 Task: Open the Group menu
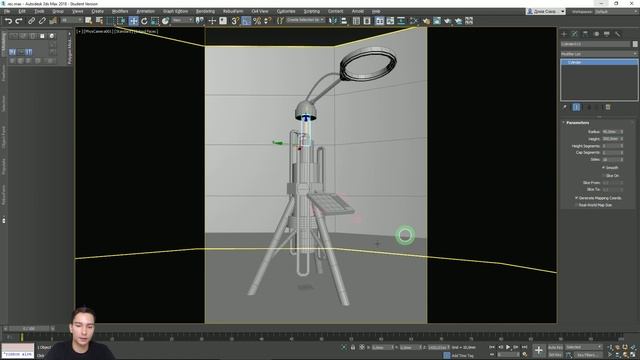coord(58,11)
